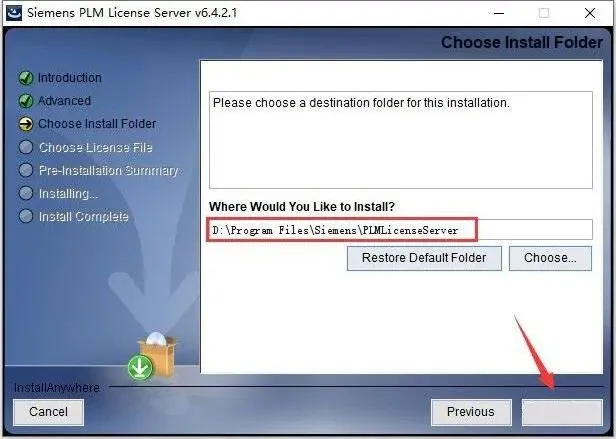Click the green checkmark beside Introduction
Viewport: 616px width, 439px height.
(26, 78)
